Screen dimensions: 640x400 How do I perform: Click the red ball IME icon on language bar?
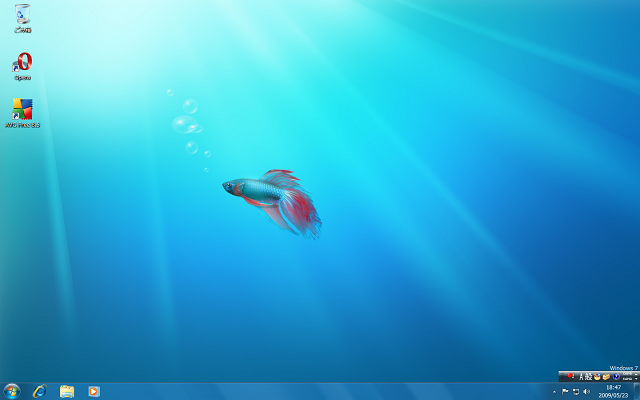(571, 376)
